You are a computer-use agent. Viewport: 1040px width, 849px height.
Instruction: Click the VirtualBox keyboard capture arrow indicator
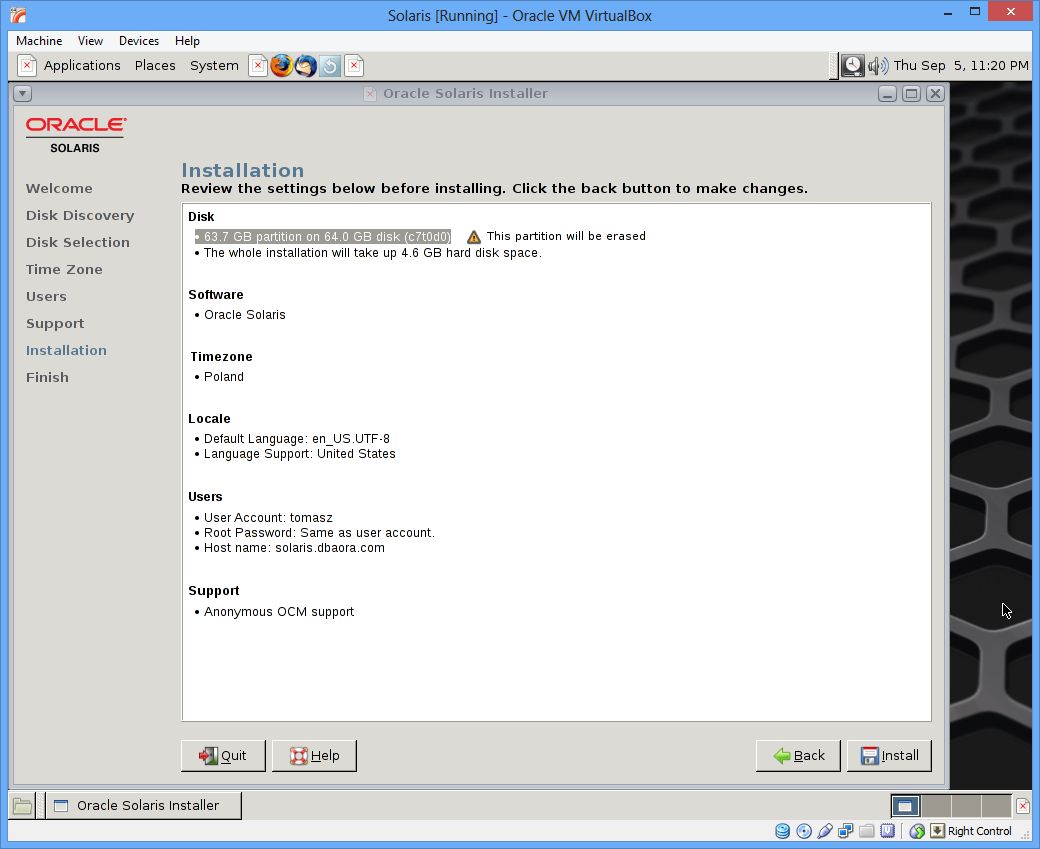coord(937,831)
